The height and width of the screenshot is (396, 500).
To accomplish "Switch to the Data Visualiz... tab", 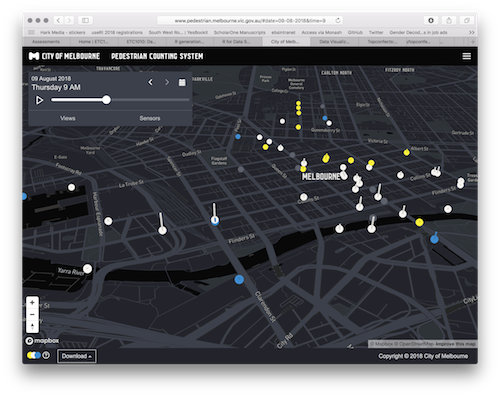I will click(334, 42).
